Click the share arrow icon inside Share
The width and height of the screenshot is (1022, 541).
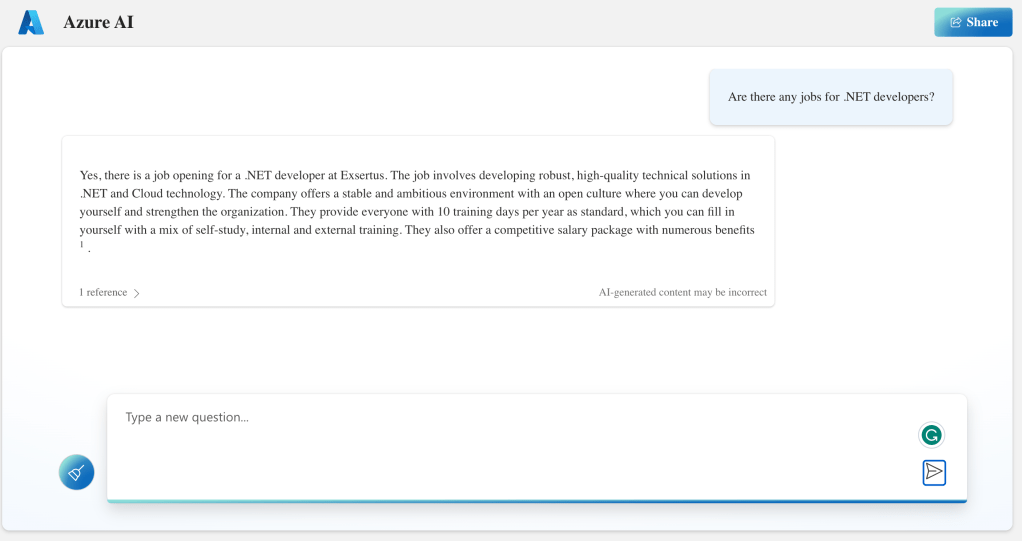(955, 22)
